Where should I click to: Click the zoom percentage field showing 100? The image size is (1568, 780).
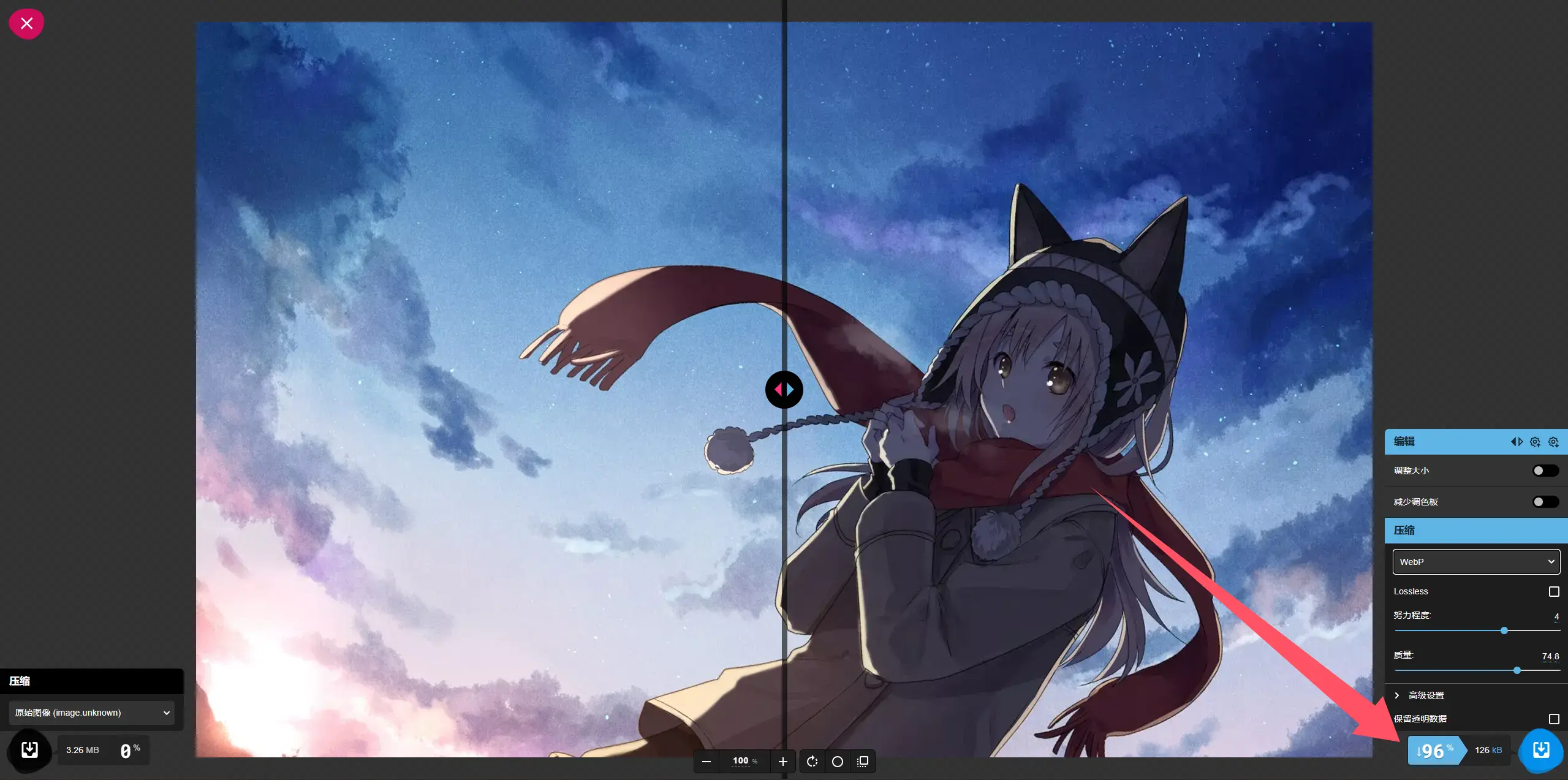(741, 760)
